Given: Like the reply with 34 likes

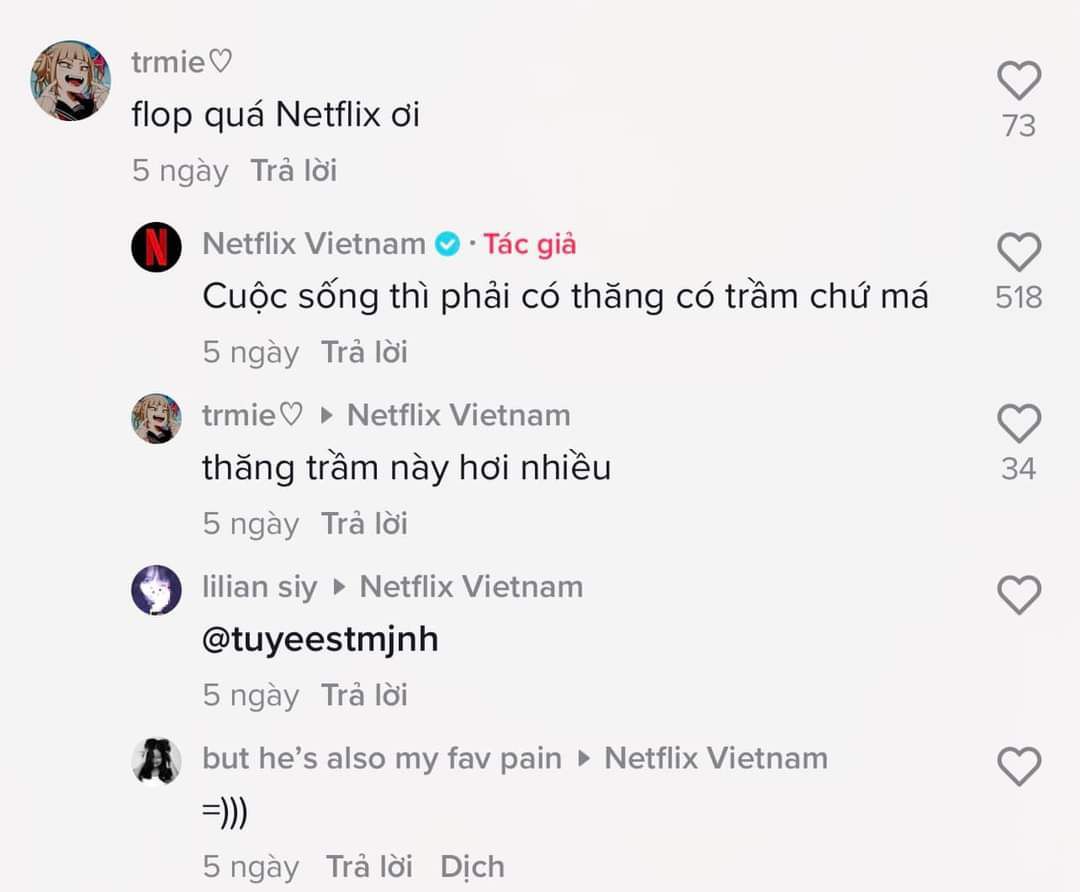Looking at the screenshot, I should (1019, 424).
